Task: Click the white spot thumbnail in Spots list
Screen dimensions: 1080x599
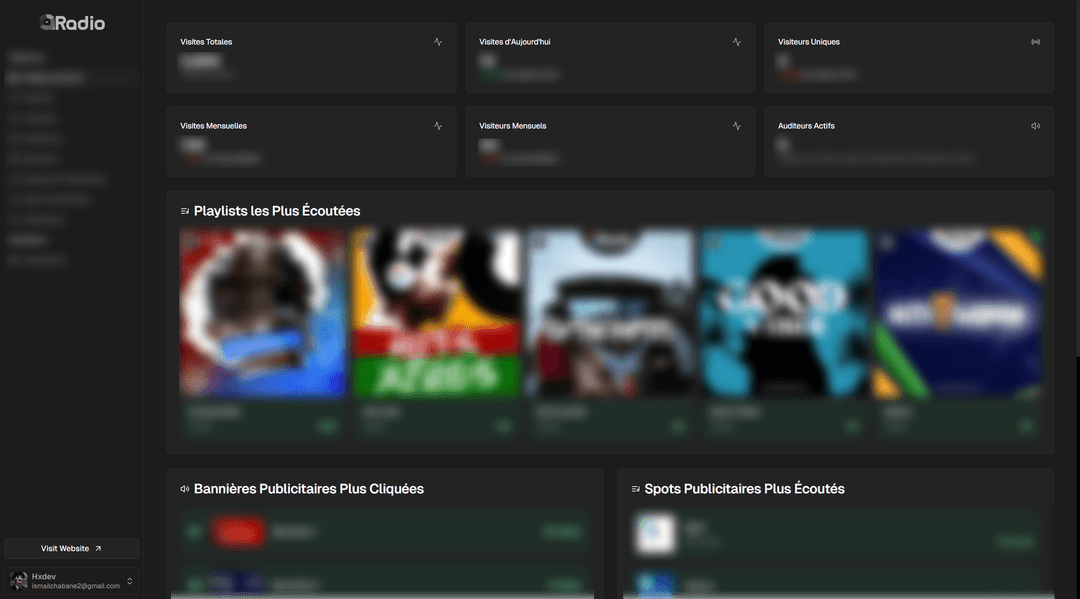Action: tap(655, 532)
